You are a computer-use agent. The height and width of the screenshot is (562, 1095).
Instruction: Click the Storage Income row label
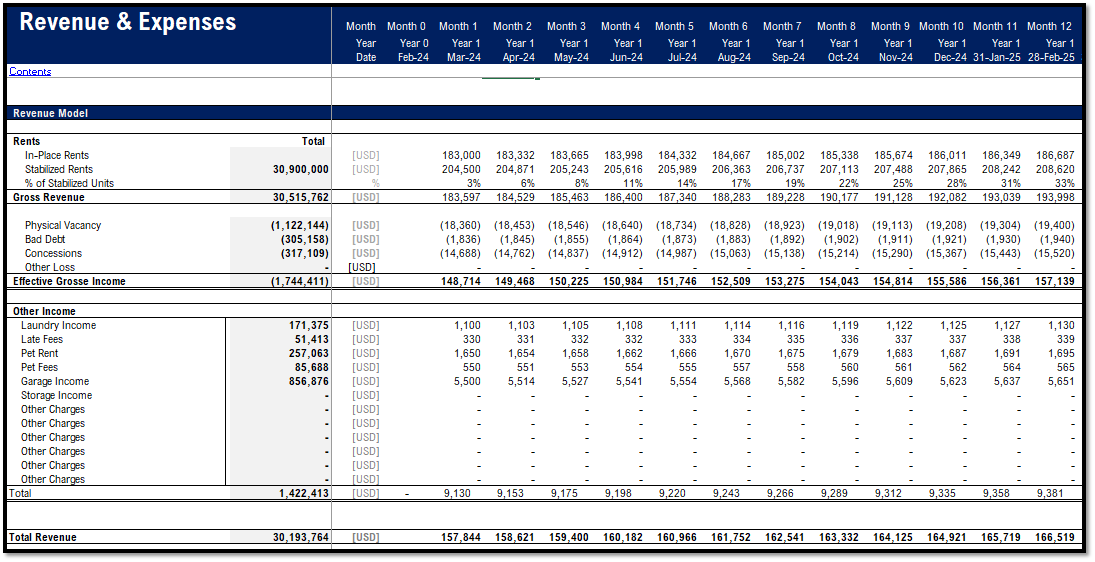click(x=56, y=396)
